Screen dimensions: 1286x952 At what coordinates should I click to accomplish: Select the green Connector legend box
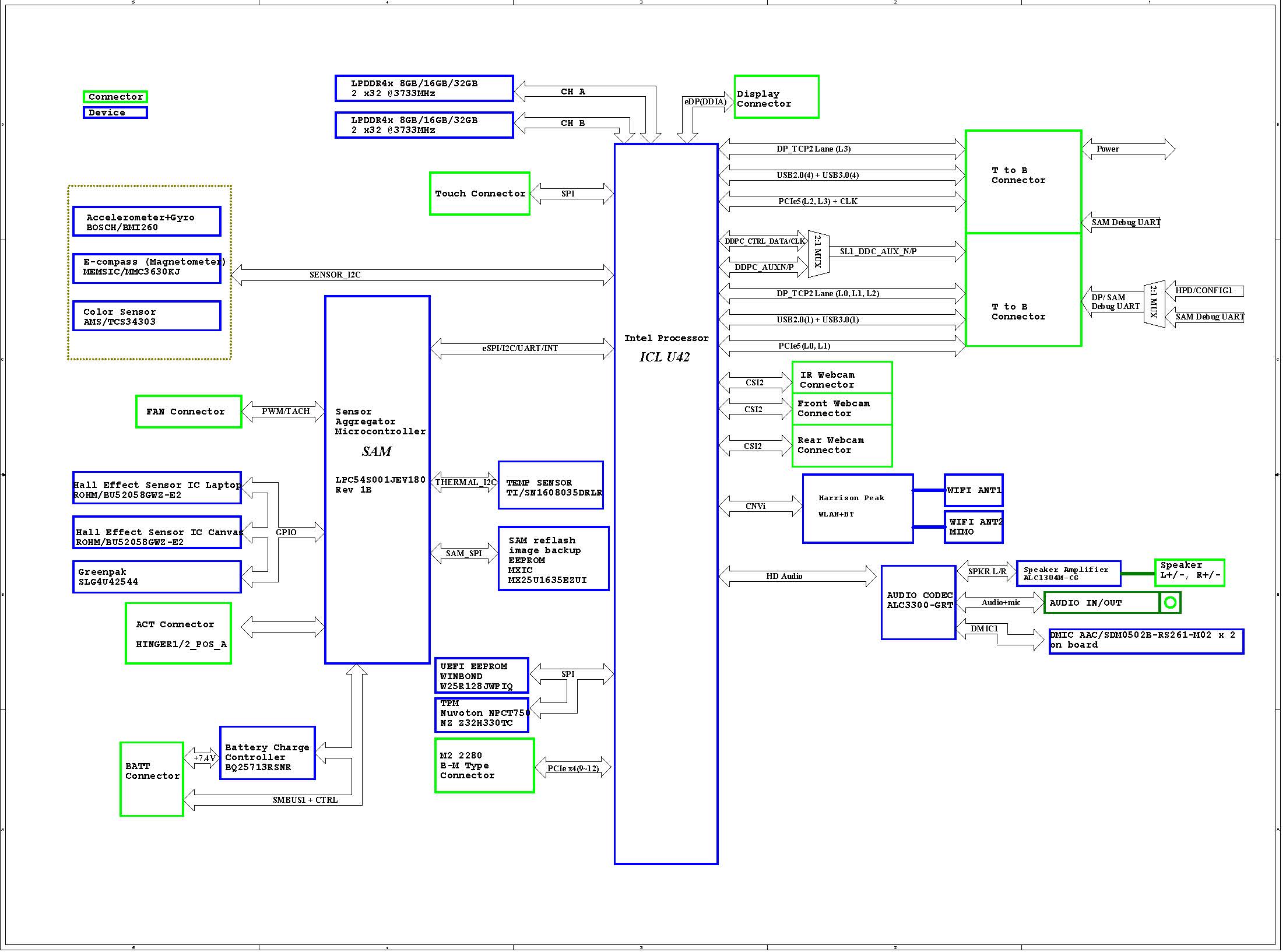[x=115, y=97]
